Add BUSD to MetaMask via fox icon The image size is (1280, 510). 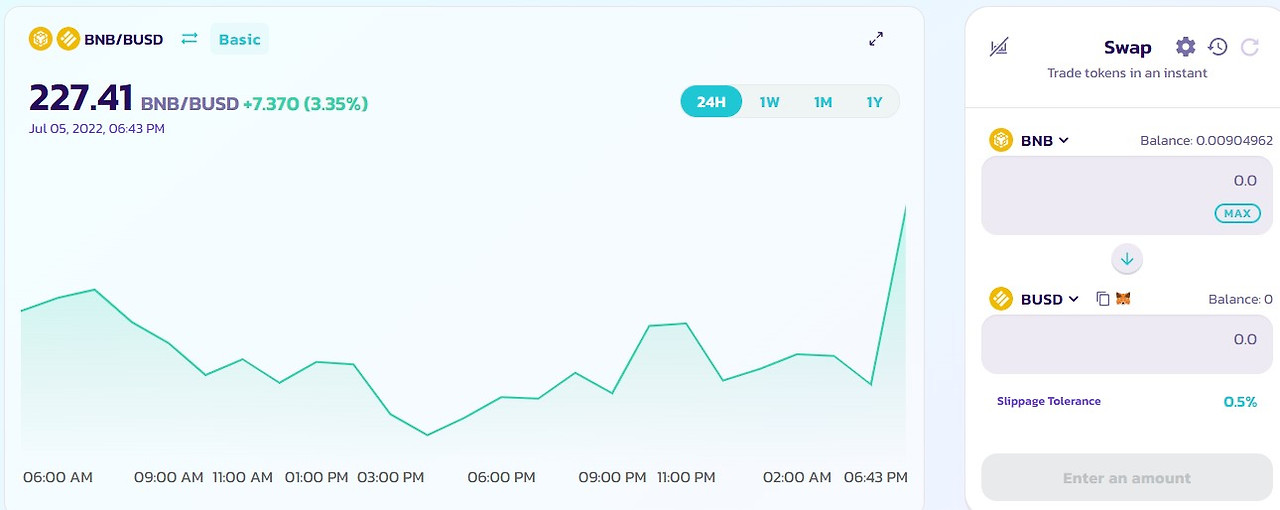click(1123, 298)
